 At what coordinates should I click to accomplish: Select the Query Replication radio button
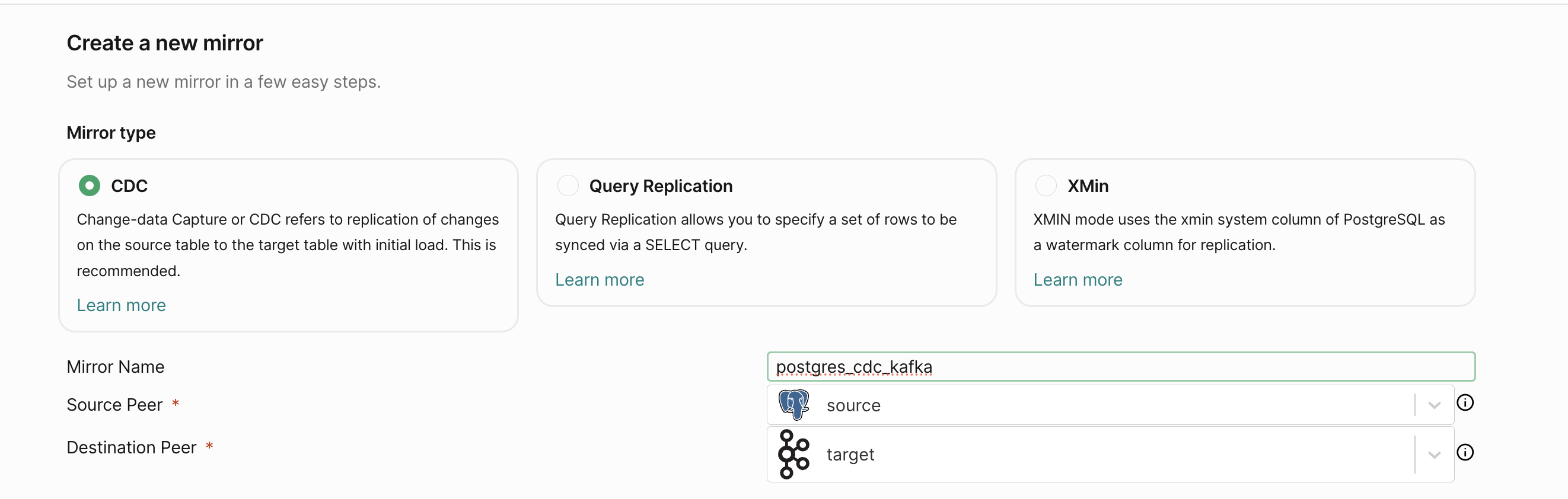(568, 185)
